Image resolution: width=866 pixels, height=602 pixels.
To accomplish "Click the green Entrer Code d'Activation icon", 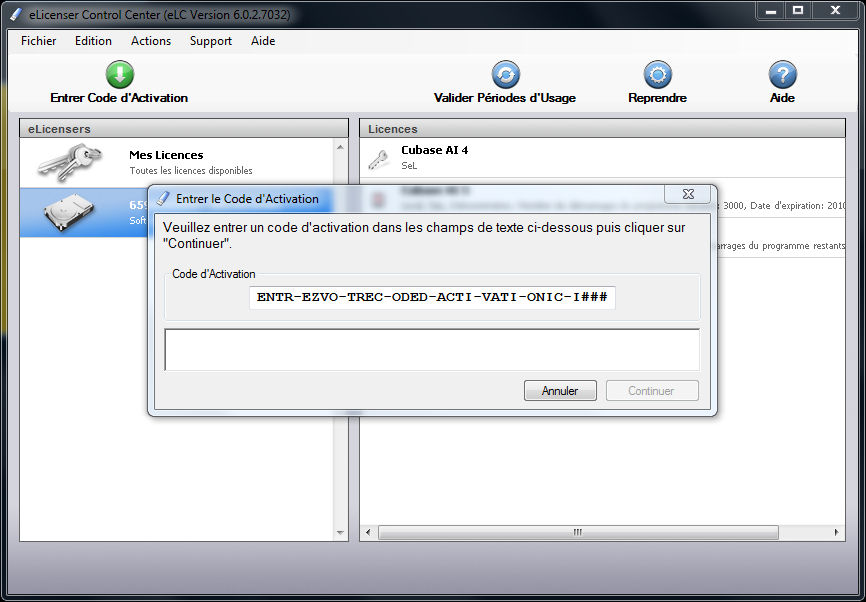I will pyautogui.click(x=120, y=75).
